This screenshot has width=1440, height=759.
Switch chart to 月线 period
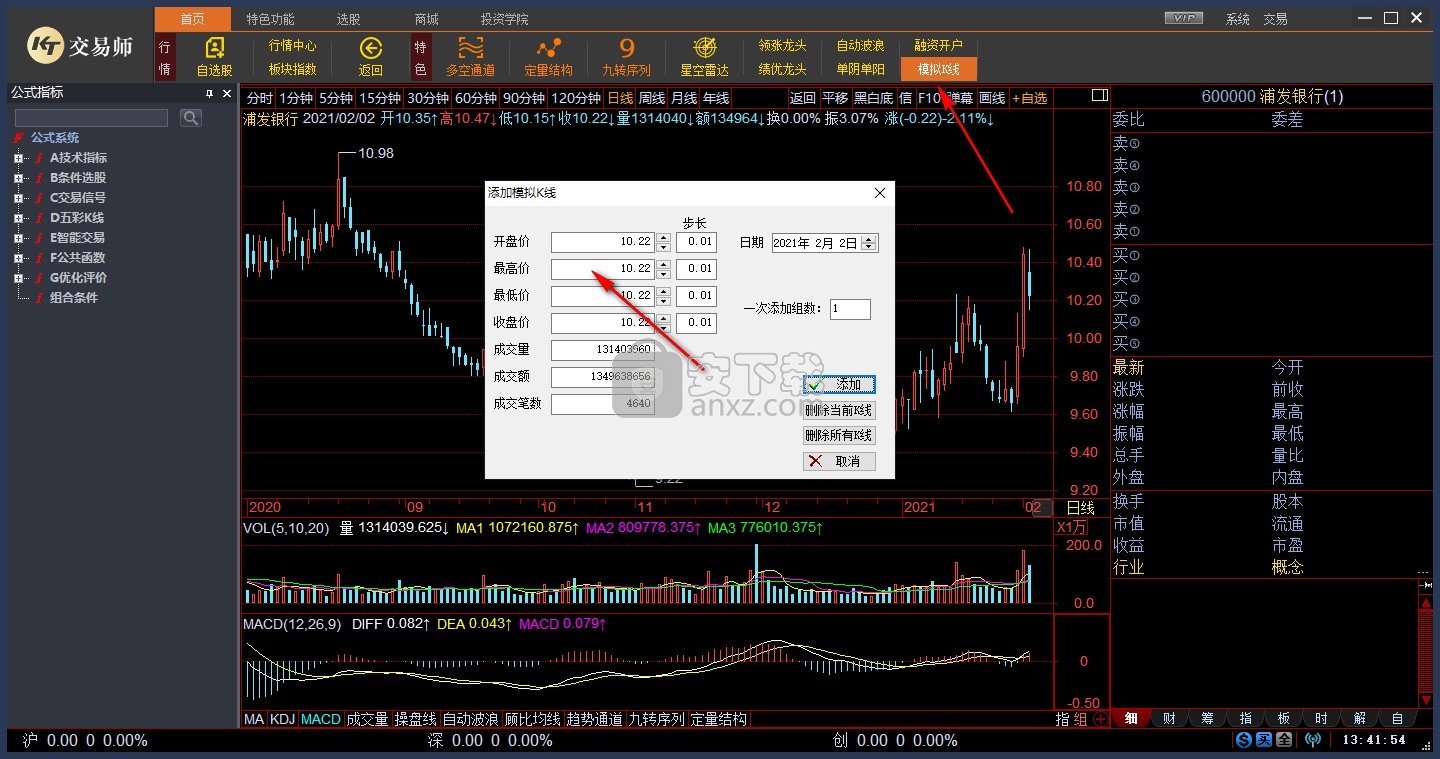point(684,98)
